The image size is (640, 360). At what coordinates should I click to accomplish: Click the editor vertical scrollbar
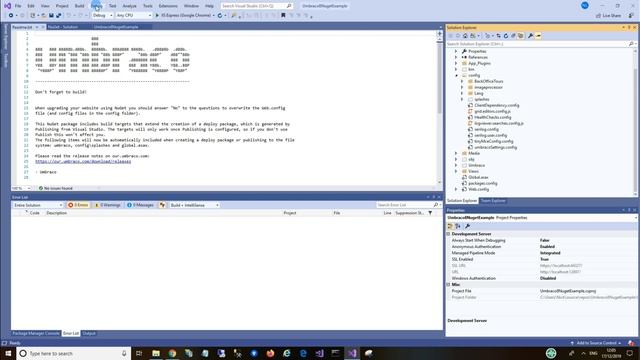(440, 108)
